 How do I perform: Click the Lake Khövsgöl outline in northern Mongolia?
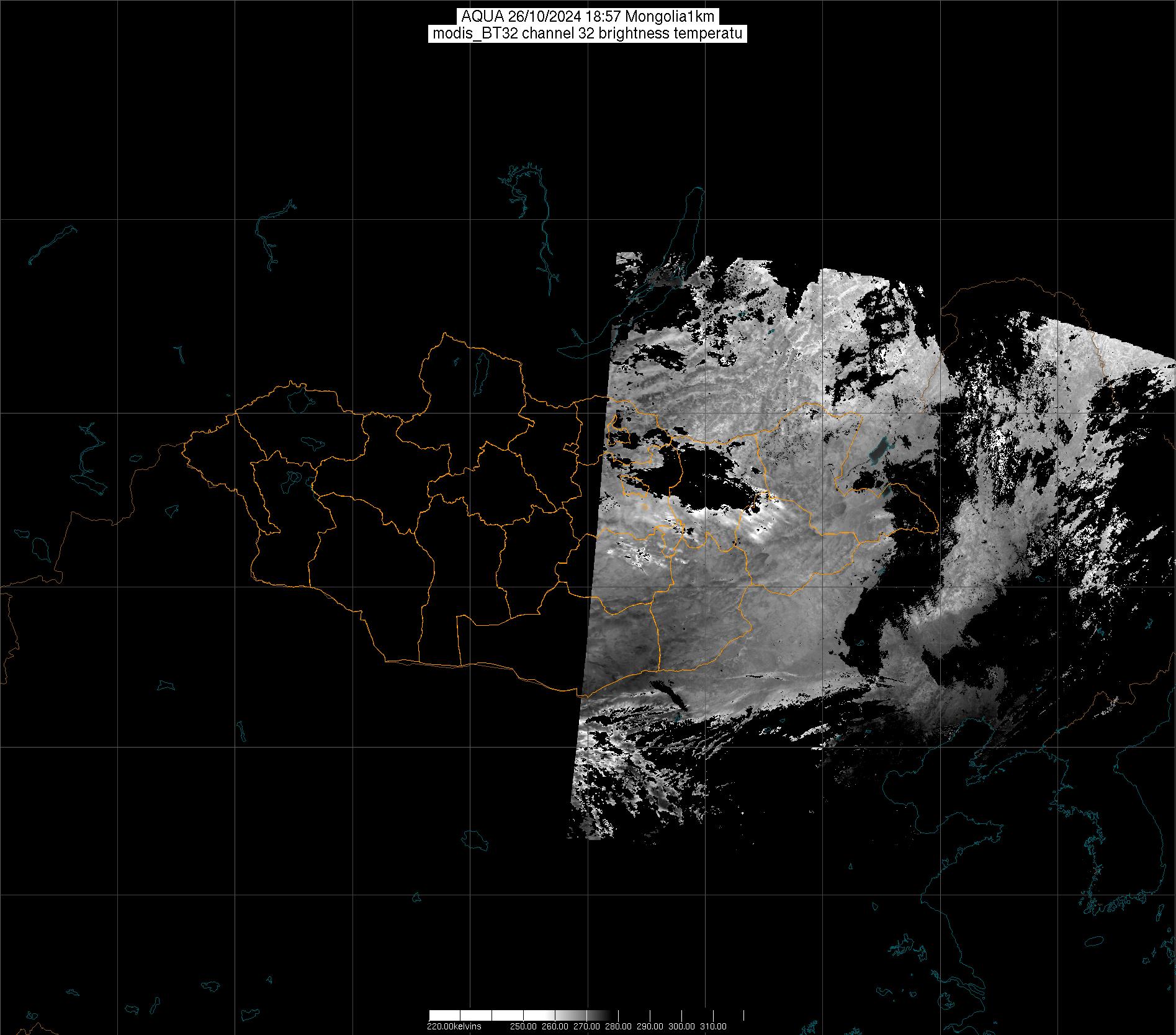coord(480,370)
